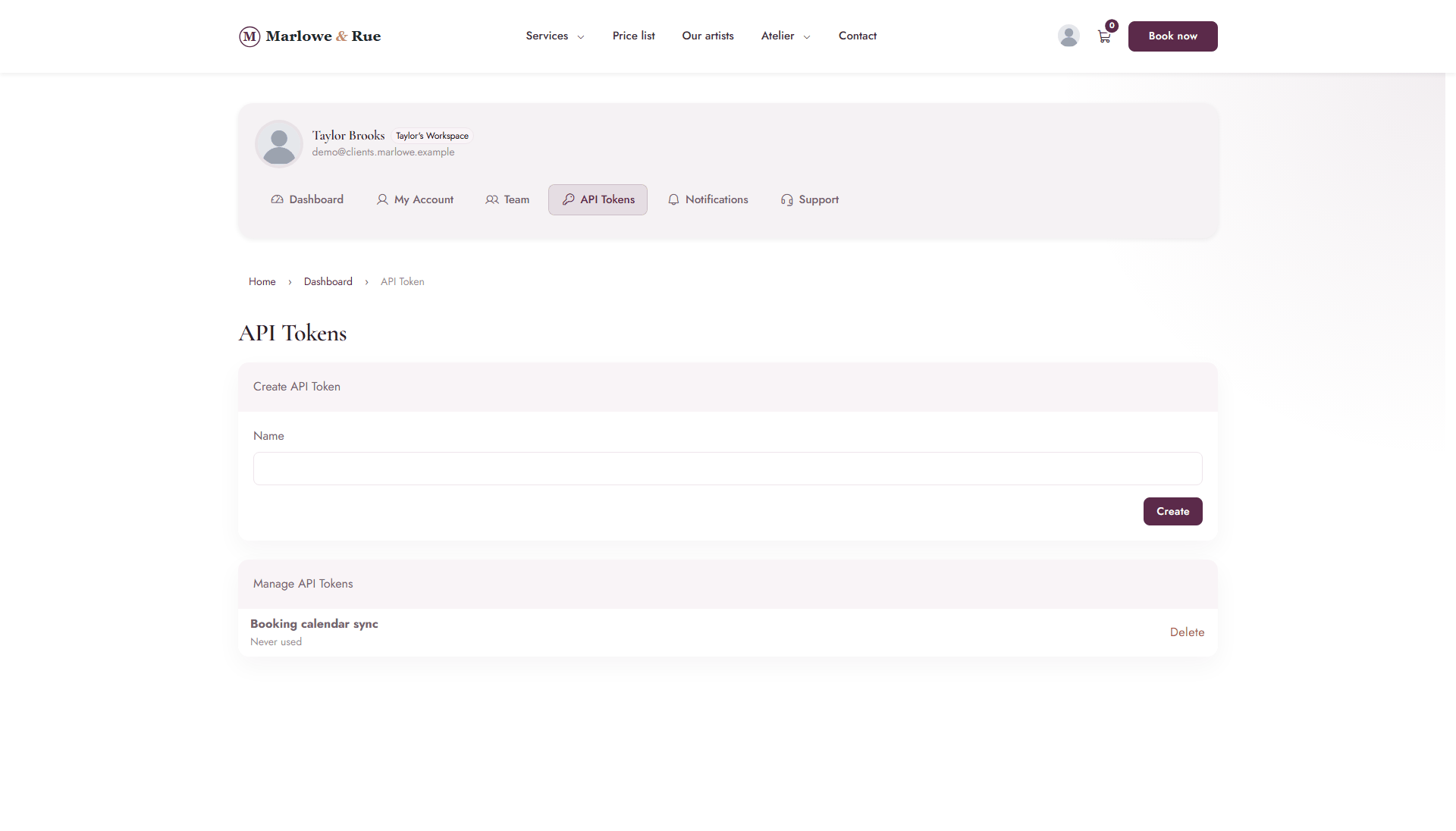Open the Notifications tab
The width and height of the screenshot is (1456, 831).
[x=708, y=199]
